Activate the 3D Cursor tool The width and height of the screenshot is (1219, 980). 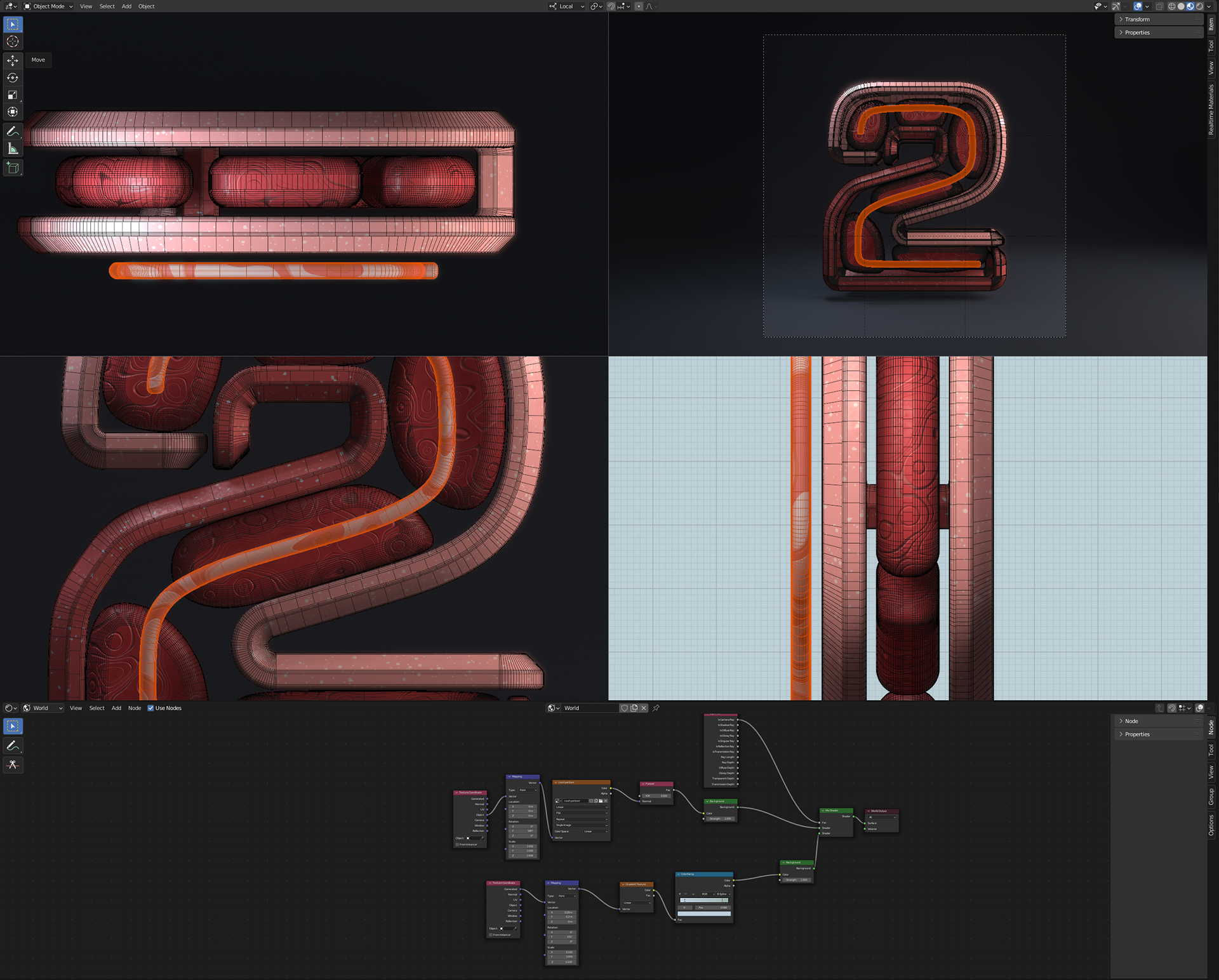pyautogui.click(x=13, y=42)
